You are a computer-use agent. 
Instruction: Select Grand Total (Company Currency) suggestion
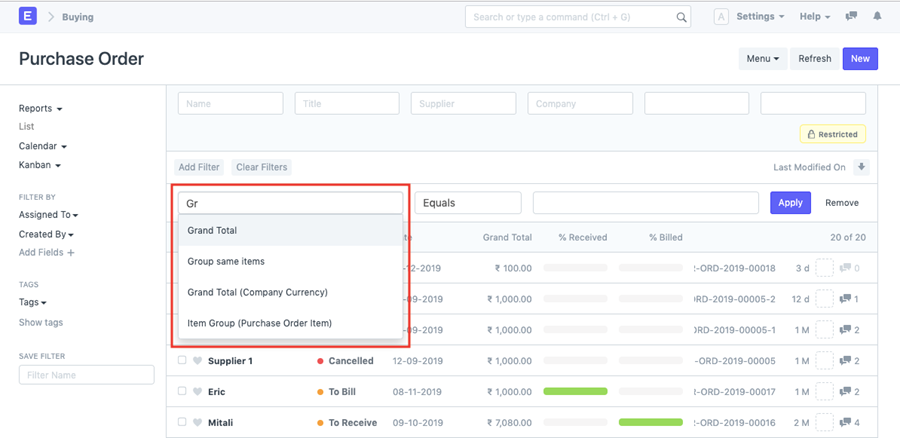257,292
